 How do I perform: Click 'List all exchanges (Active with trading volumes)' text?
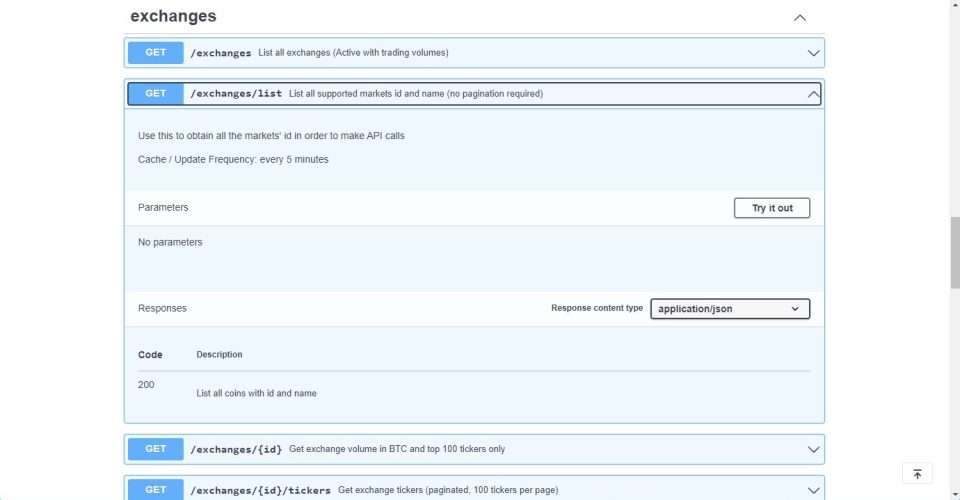click(x=353, y=53)
